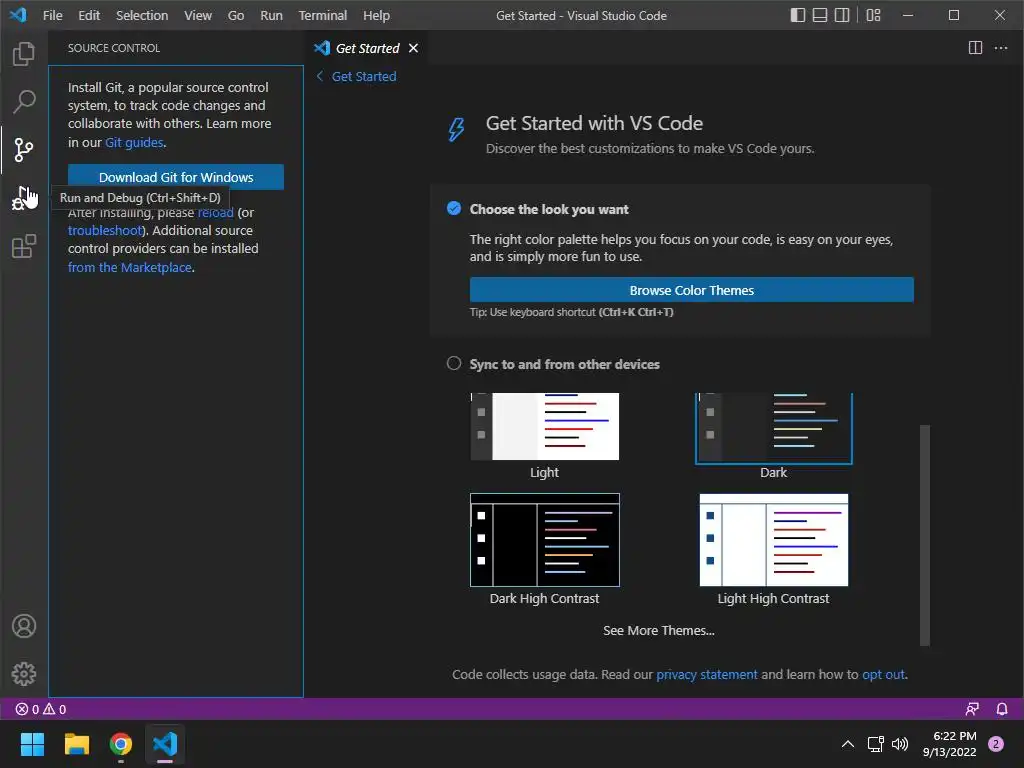Click the clock and date in taskbar
This screenshot has width=1024, height=768.
pyautogui.click(x=950, y=744)
